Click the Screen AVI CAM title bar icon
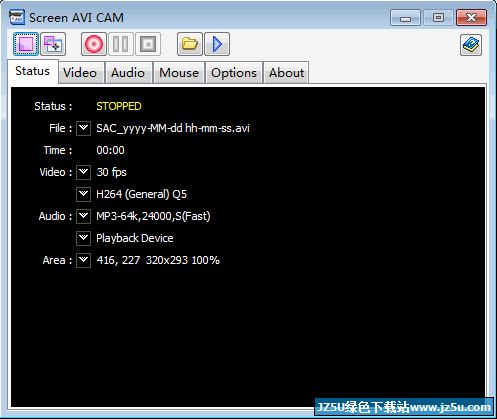Viewport: 497px width, 419px height. (x=17, y=17)
